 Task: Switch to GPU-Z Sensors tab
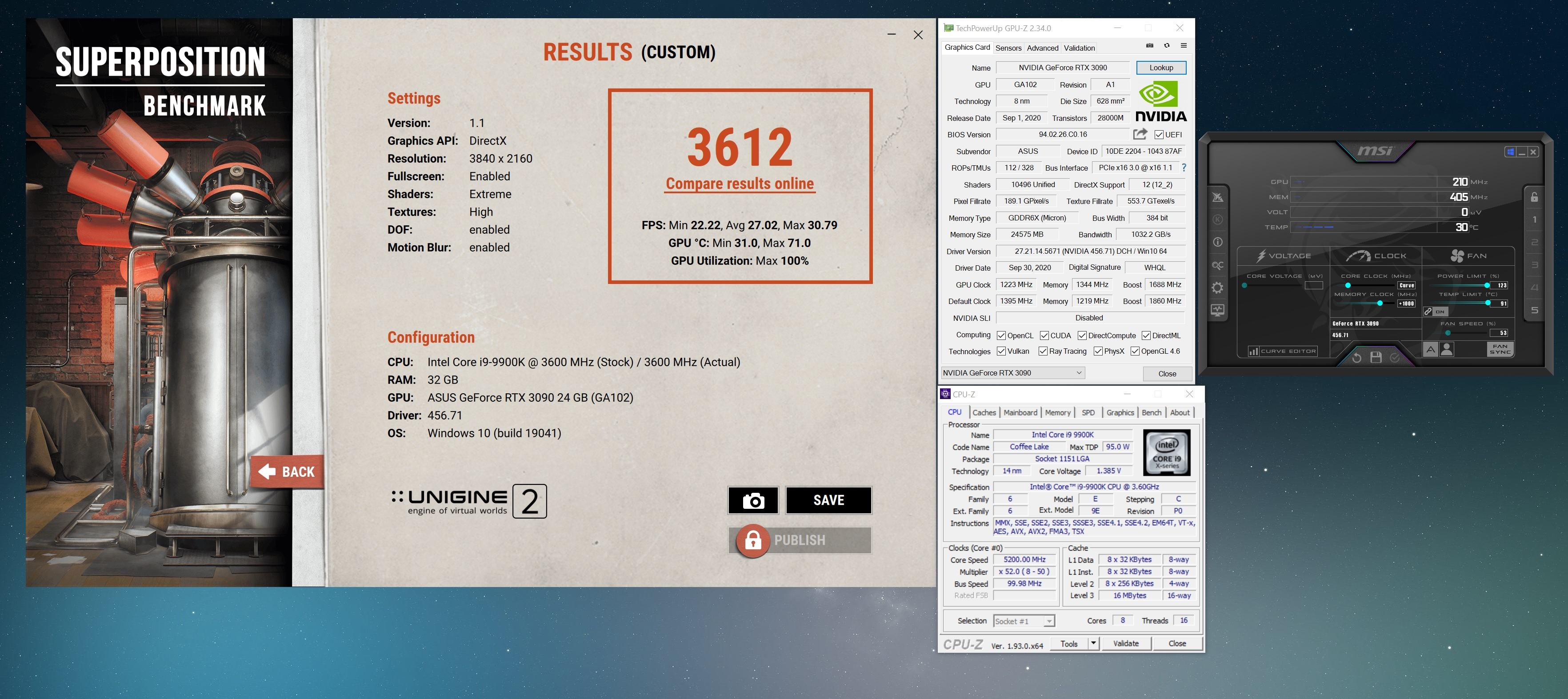pos(1008,48)
